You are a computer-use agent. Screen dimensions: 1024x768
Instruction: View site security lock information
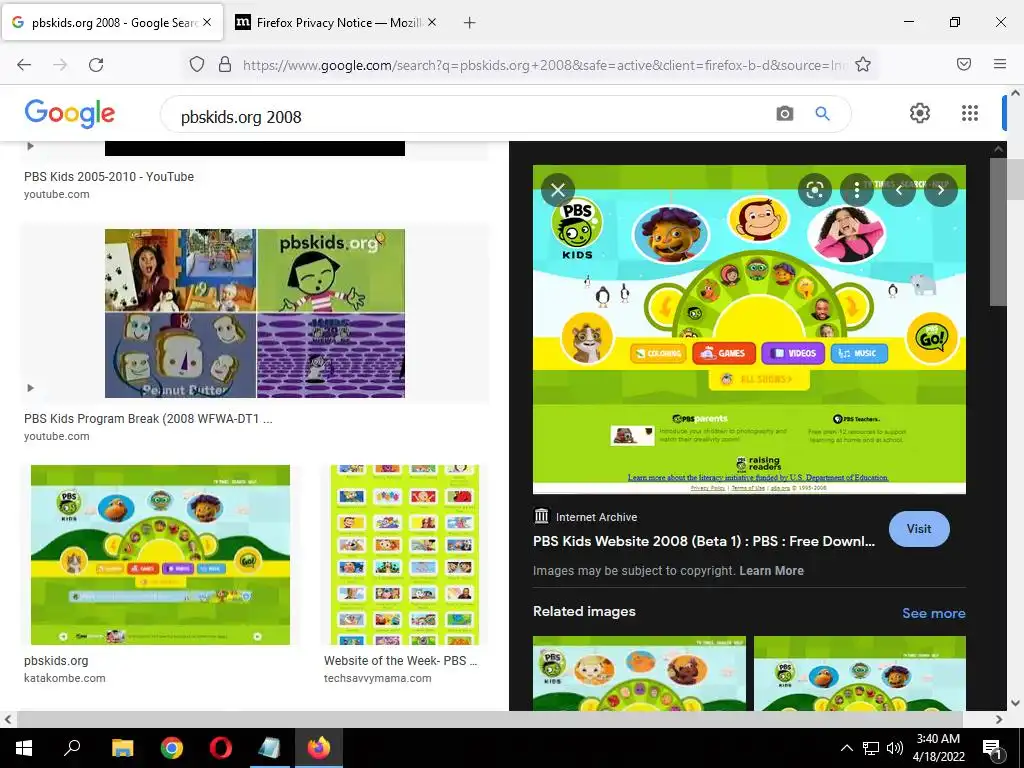[x=225, y=65]
